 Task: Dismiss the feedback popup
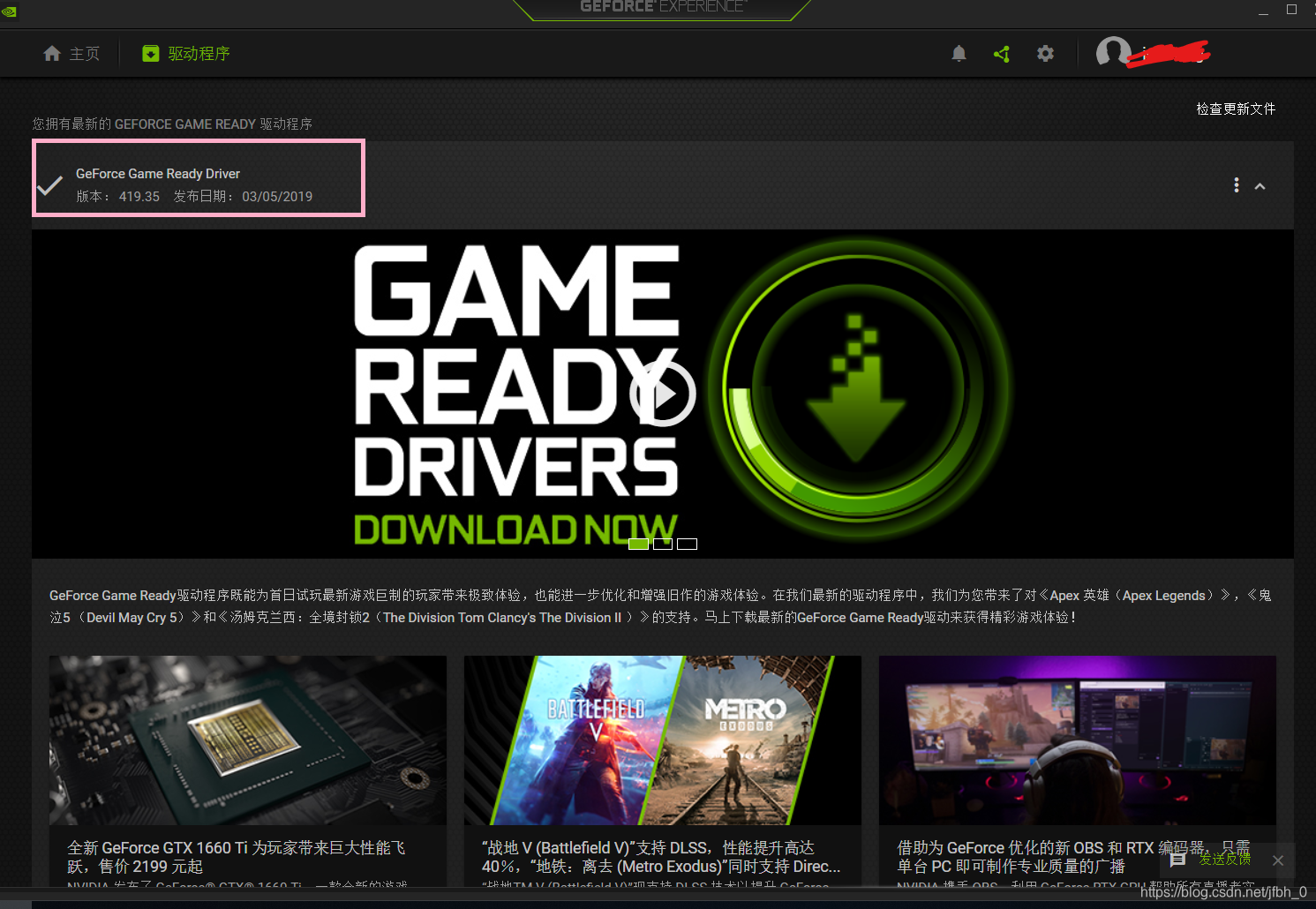click(x=1278, y=860)
